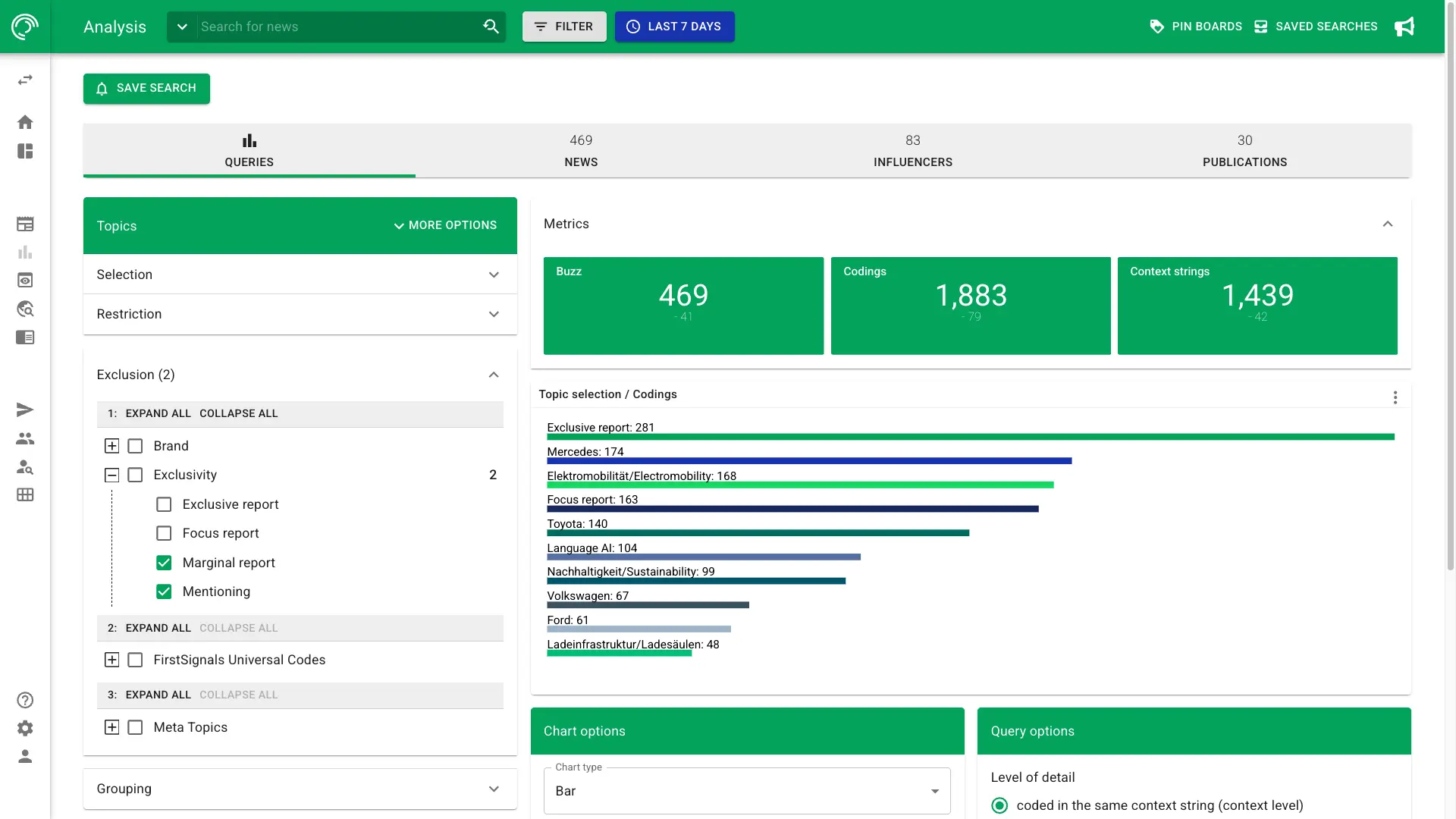Select the context level radio button

click(x=999, y=805)
